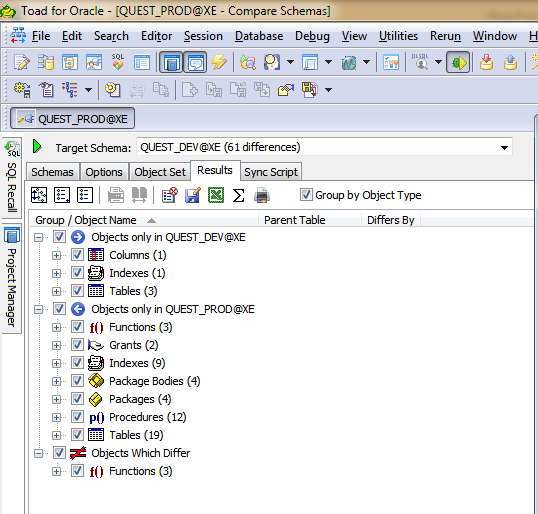Click the check-all items list icon
The width and height of the screenshot is (538, 514).
62,195
